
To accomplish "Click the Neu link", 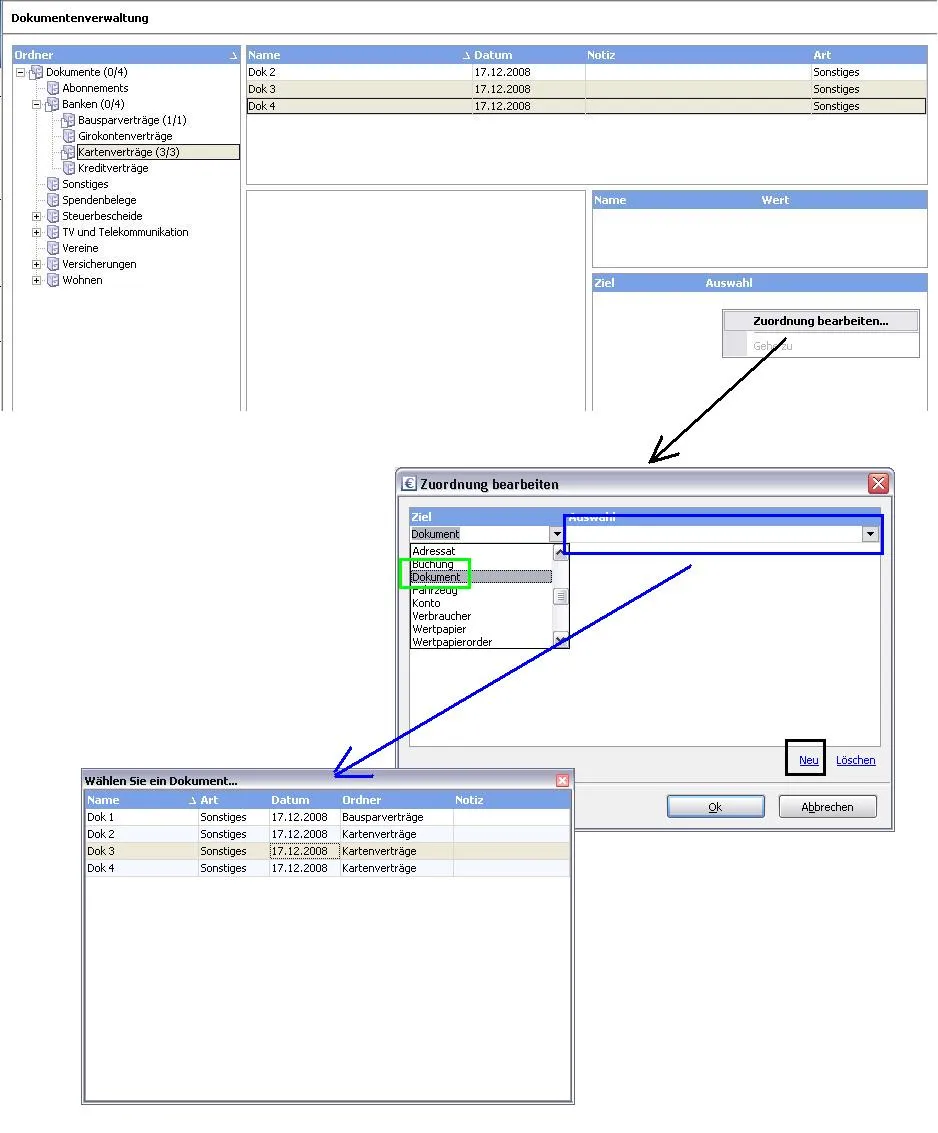I will [808, 760].
